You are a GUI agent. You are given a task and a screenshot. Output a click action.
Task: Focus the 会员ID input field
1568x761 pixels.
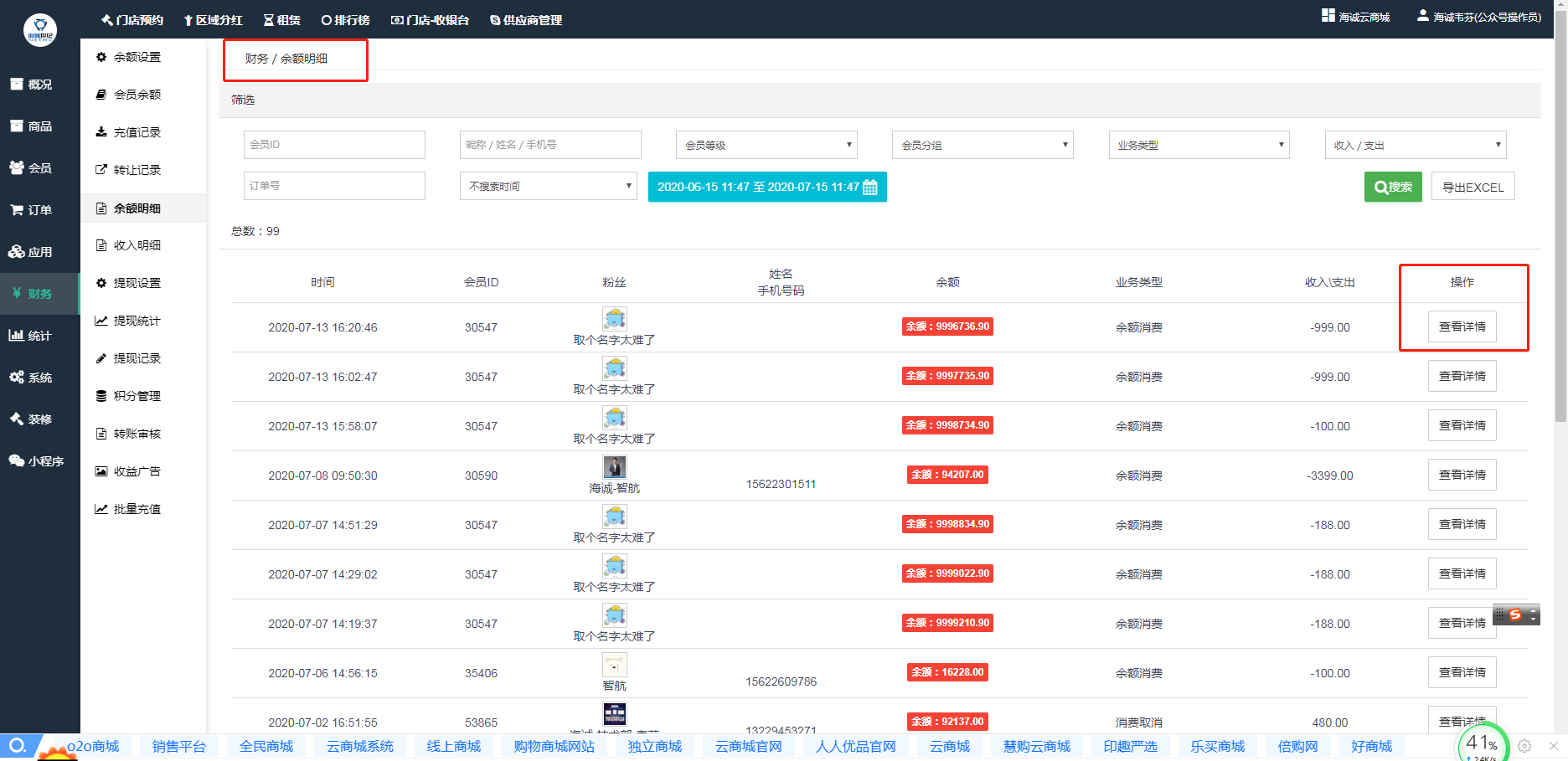click(x=334, y=145)
